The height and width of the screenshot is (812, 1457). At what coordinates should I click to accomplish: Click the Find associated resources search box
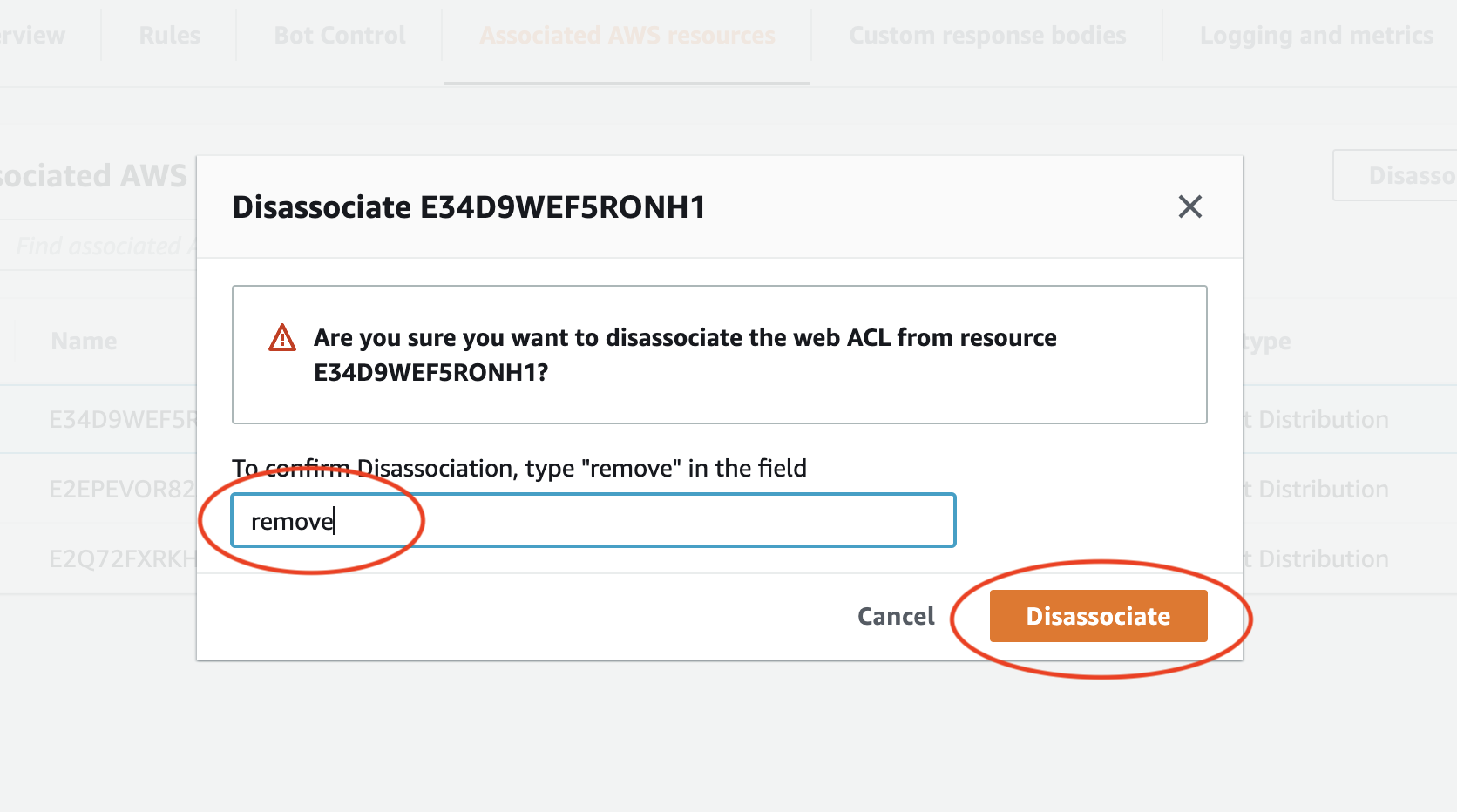pyautogui.click(x=98, y=247)
